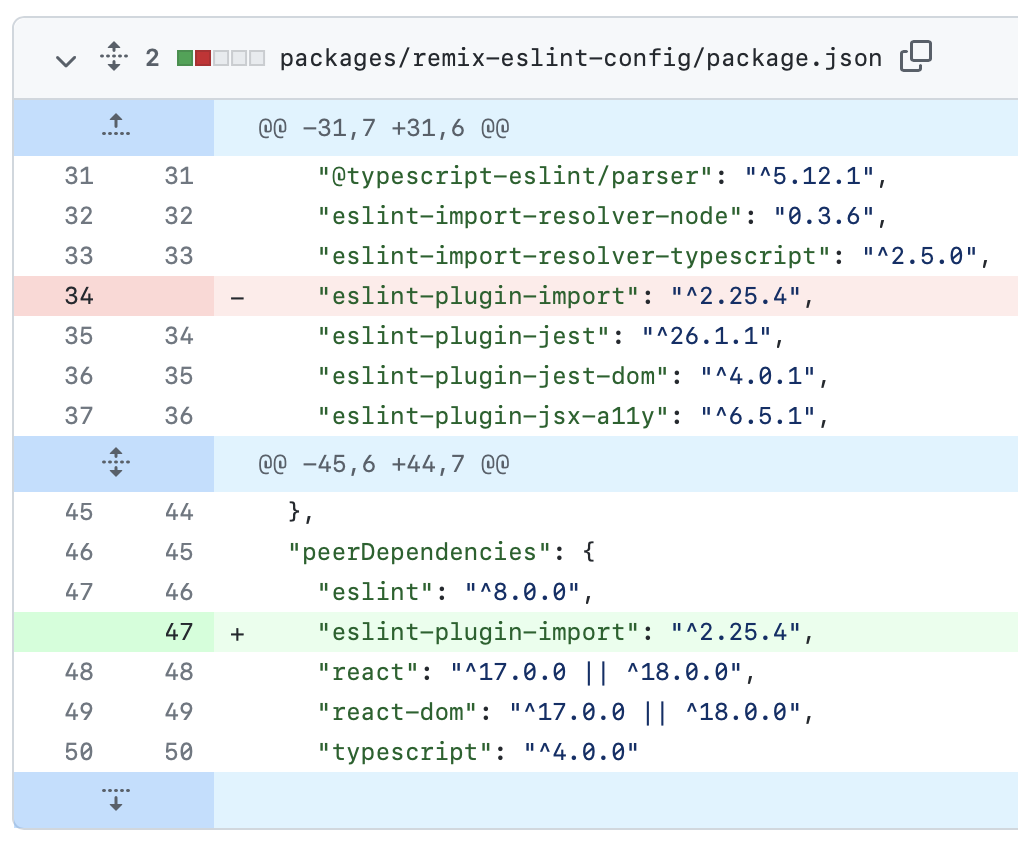This screenshot has height=842, width=1018.
Task: Select old line number 31
Action: click(79, 176)
